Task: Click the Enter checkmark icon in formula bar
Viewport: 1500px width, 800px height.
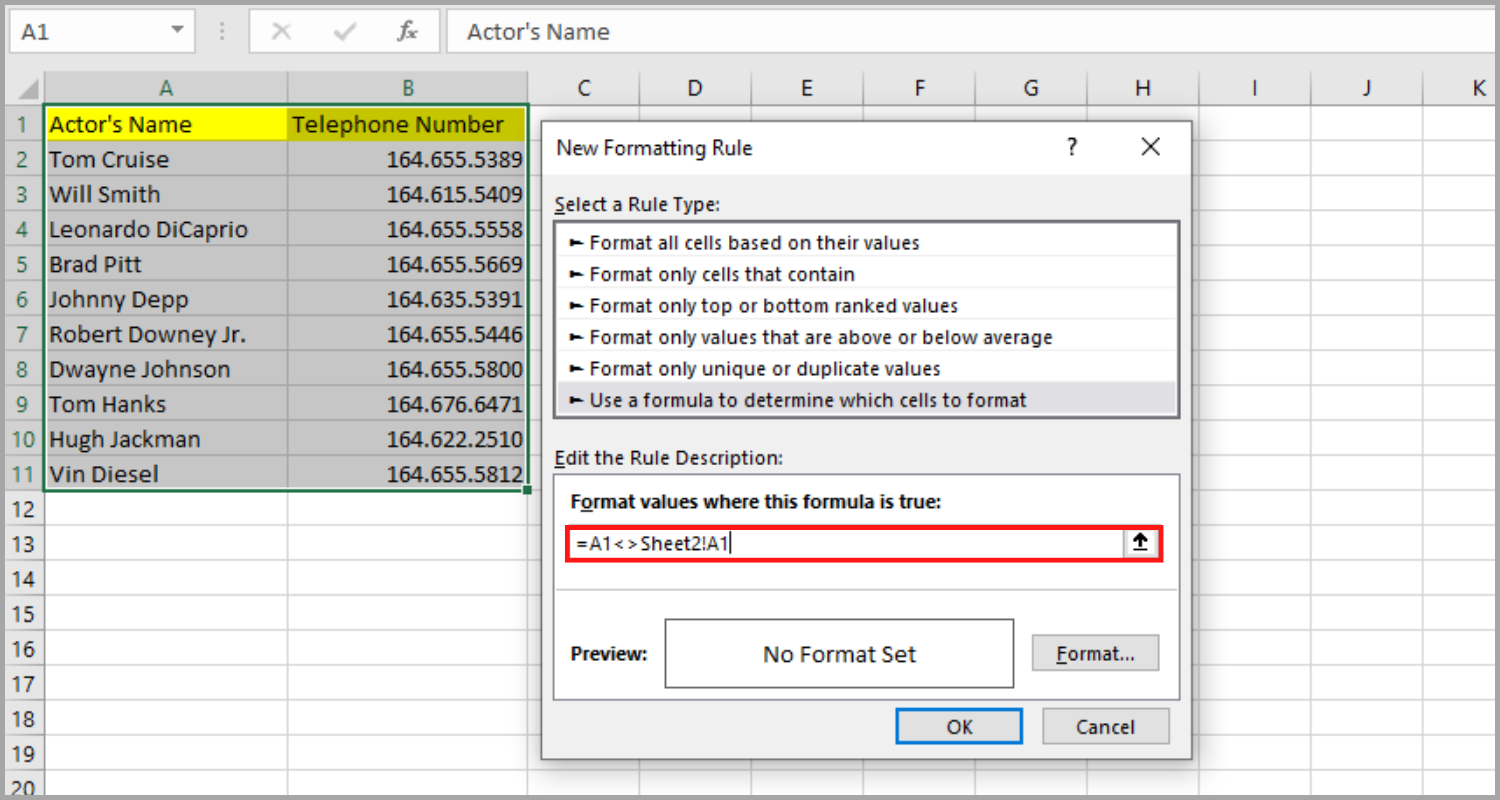Action: click(344, 31)
